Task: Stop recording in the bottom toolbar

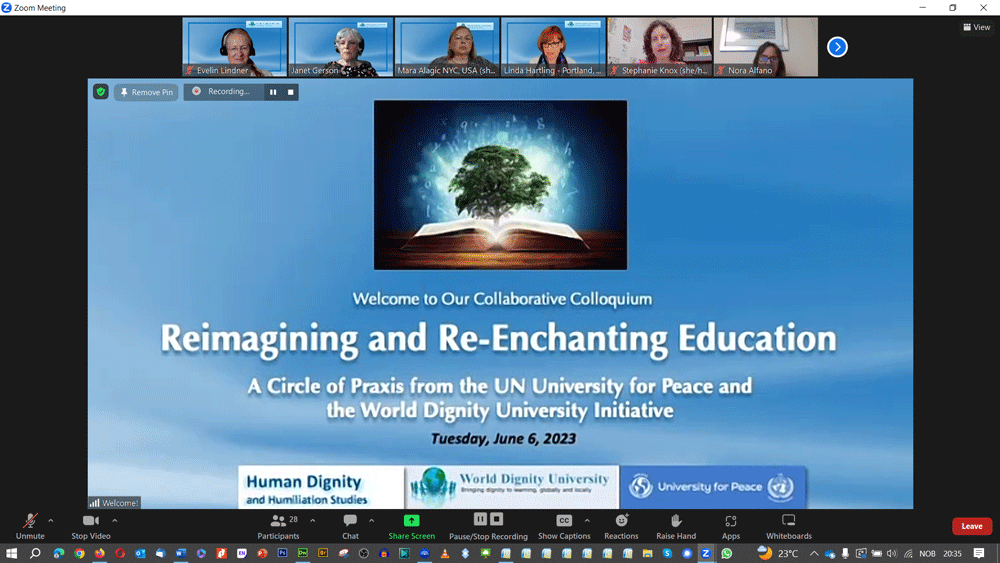Action: 497,519
